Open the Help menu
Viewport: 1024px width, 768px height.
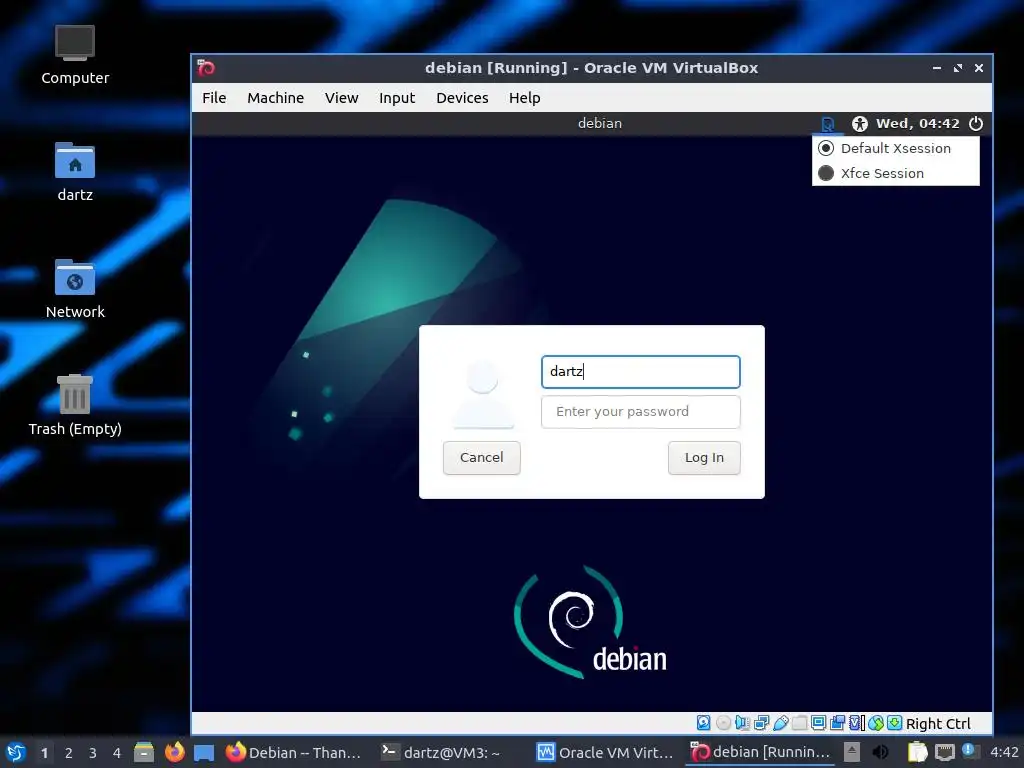coord(524,98)
